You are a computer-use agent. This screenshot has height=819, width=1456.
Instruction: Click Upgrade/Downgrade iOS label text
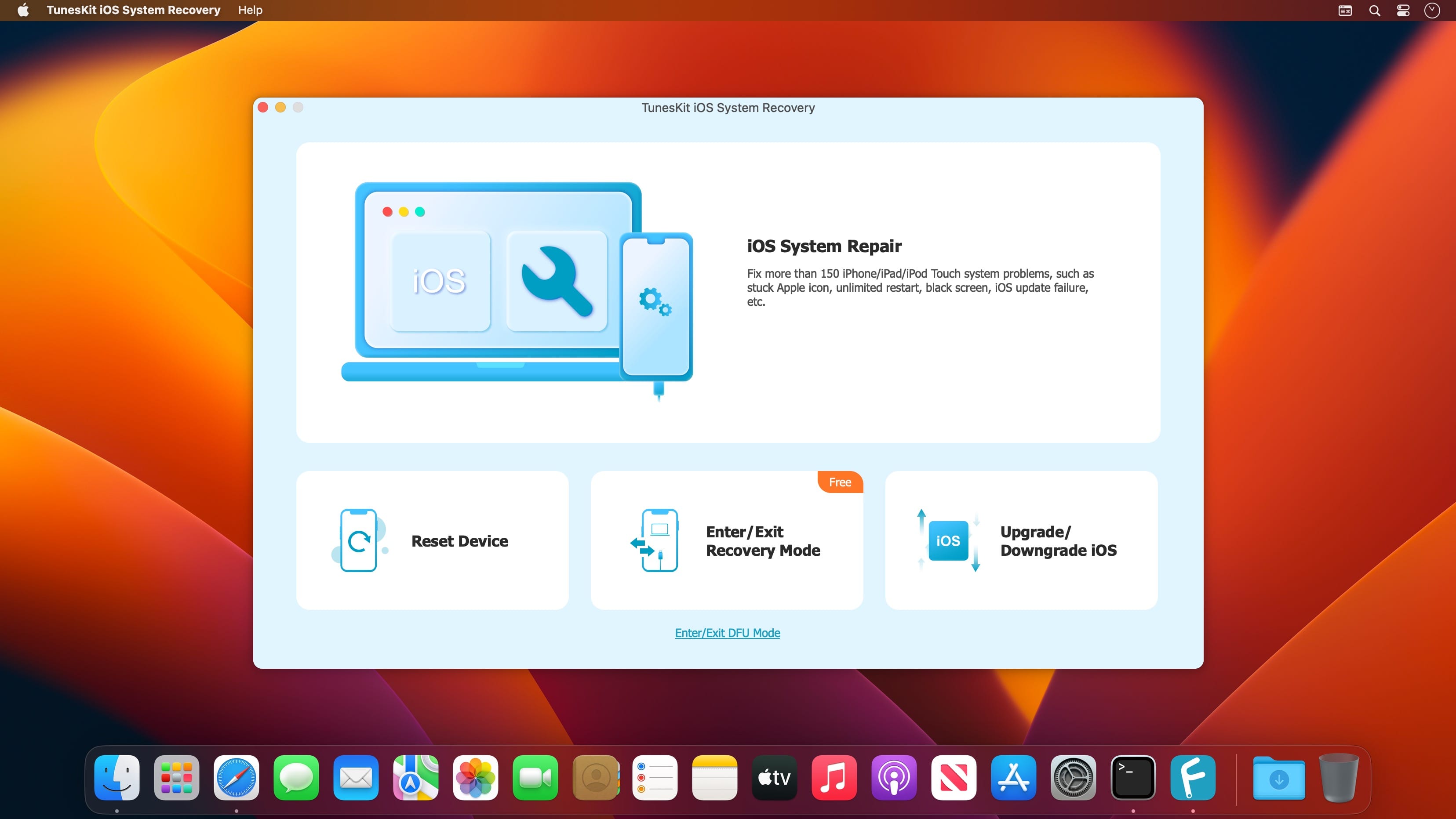(x=1058, y=540)
